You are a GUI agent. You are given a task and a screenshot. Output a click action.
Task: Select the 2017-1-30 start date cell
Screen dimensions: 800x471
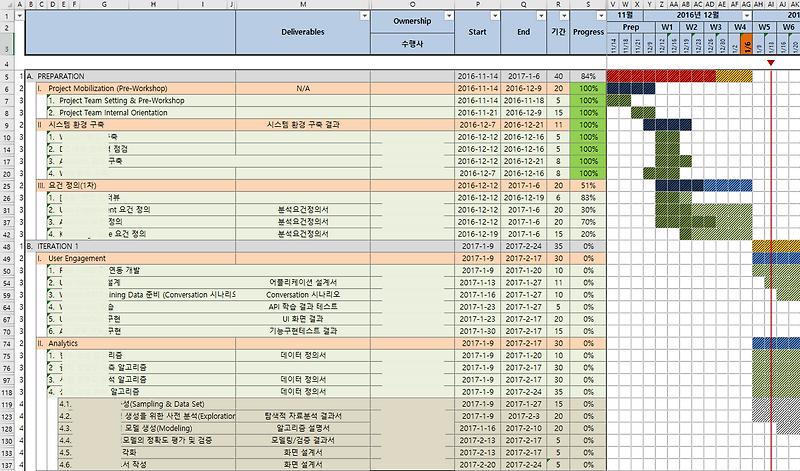(478, 331)
